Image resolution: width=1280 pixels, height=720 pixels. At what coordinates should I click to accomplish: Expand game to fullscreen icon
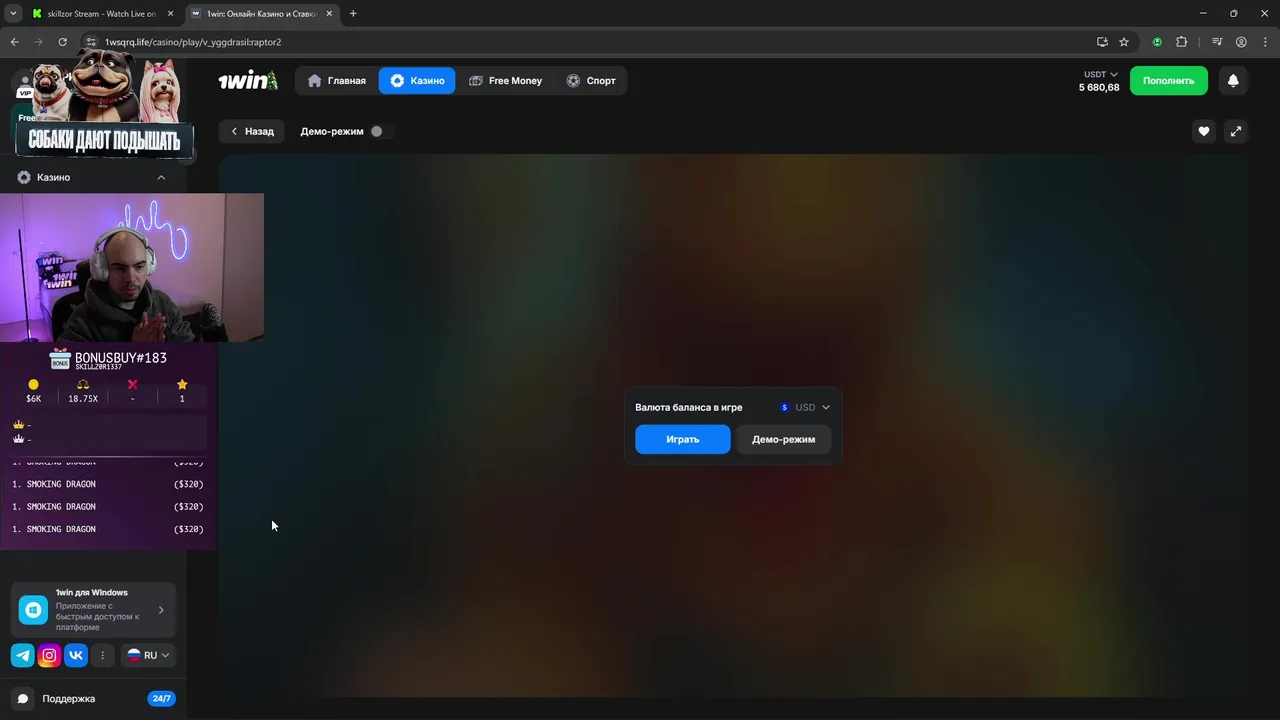pos(1236,131)
